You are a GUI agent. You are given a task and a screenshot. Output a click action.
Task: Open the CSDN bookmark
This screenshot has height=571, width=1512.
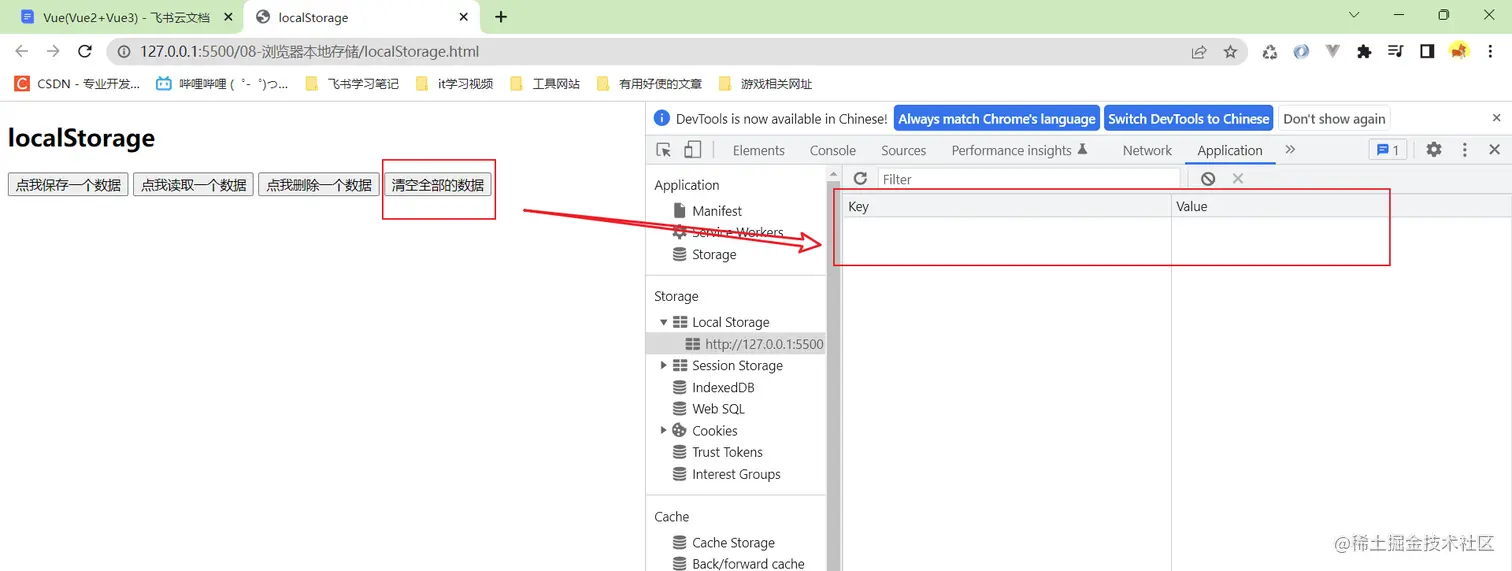78,84
